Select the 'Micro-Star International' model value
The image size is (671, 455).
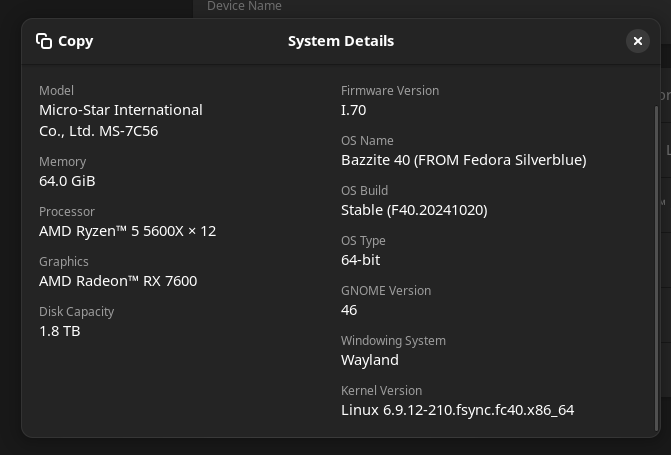[x=121, y=110]
